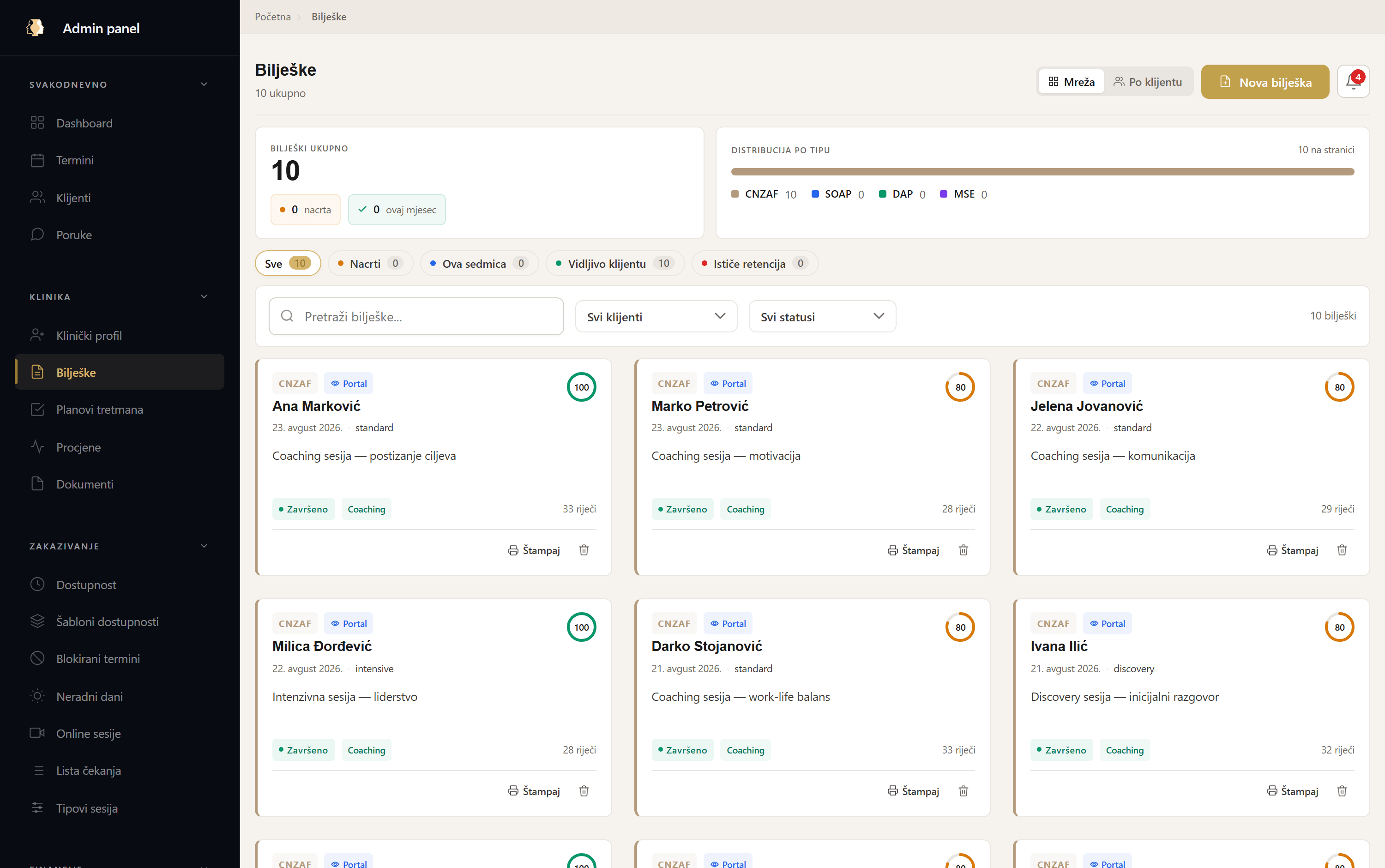The height and width of the screenshot is (868, 1385).
Task: Filter notes by Vidljivo klijentu
Action: click(x=615, y=264)
